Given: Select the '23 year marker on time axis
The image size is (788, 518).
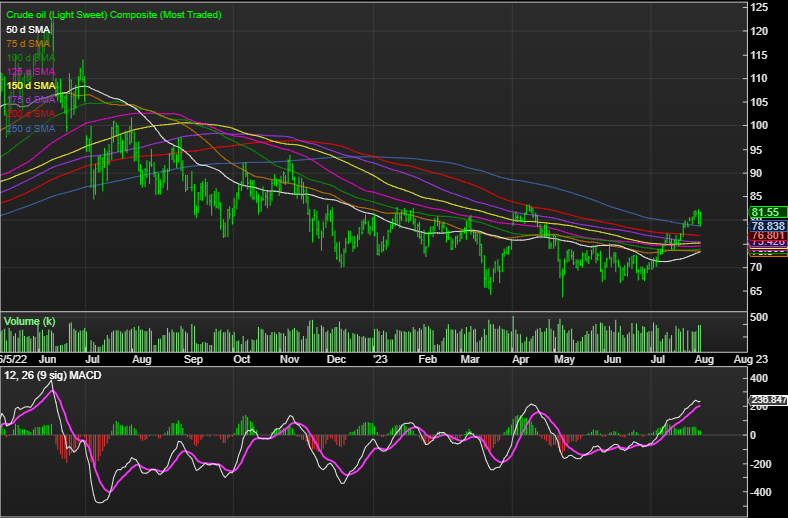Looking at the screenshot, I should (x=380, y=359).
